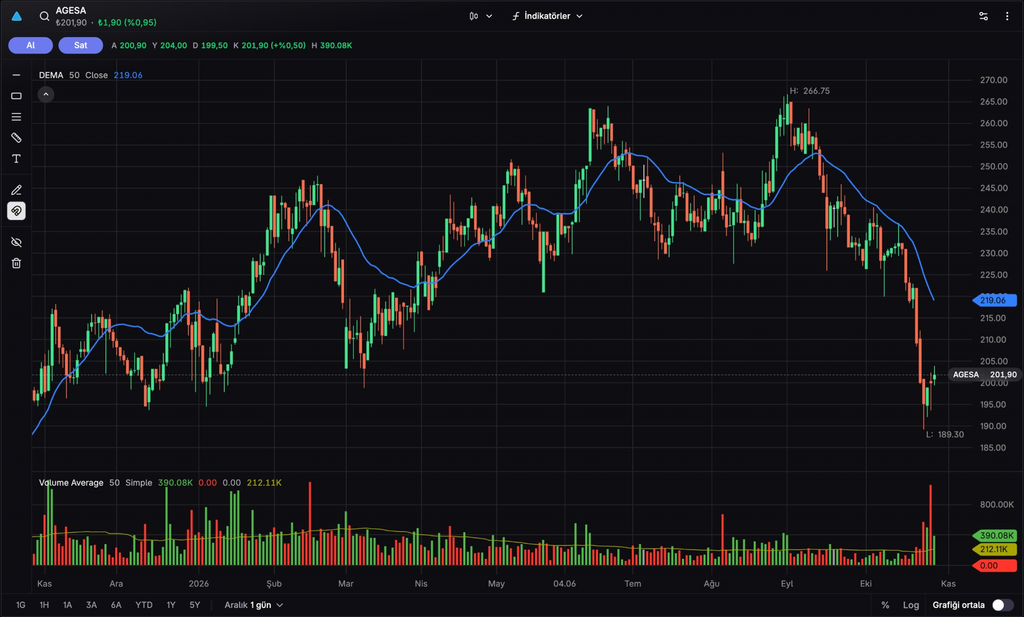Click the blue triangle app logo

17,16
